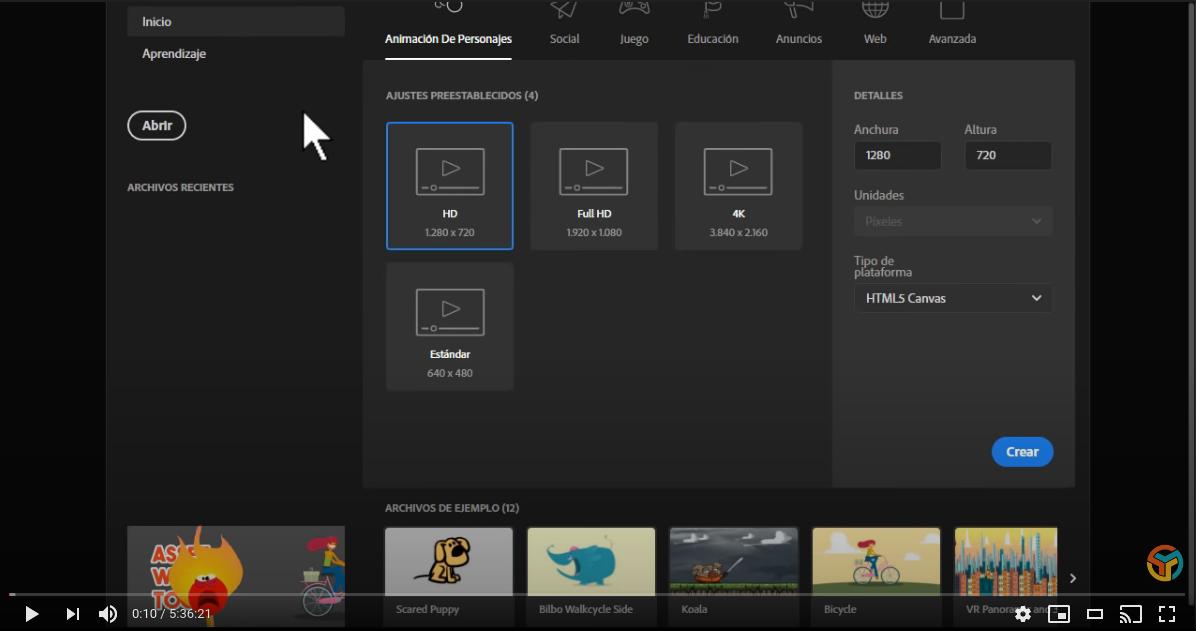This screenshot has height=631, width=1196.
Task: Show more example files with right chevron
Action: coord(1072,578)
